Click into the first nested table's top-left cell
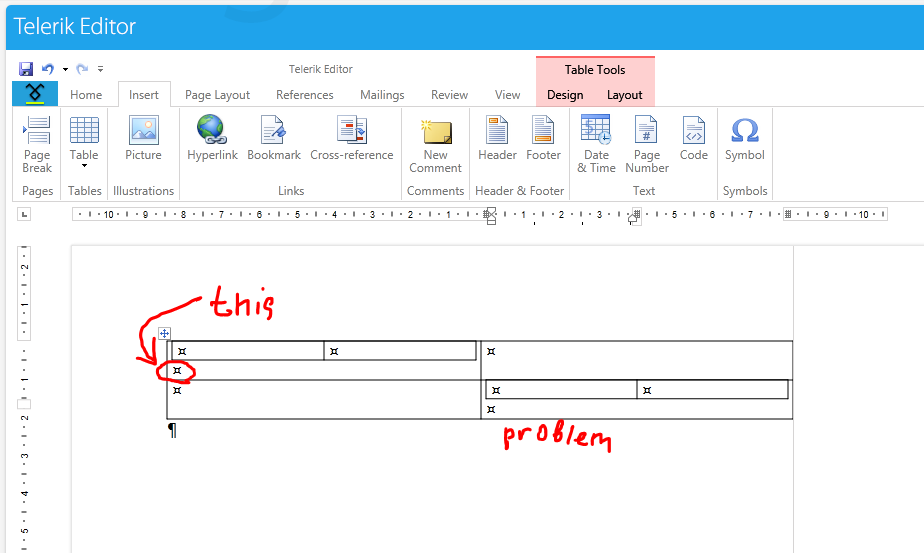 248,351
